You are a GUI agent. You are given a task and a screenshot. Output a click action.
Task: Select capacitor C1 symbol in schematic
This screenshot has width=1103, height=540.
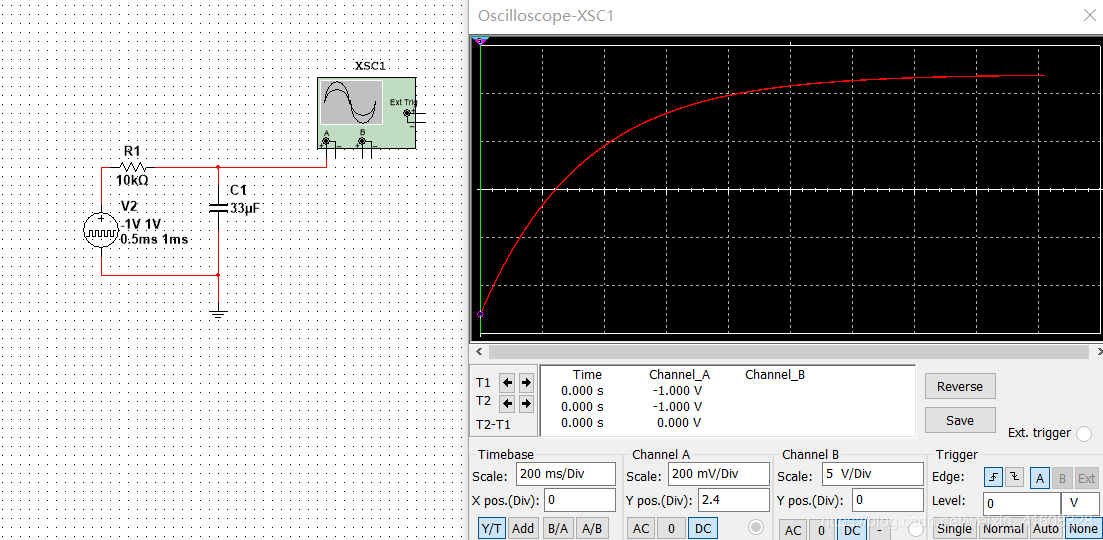(x=218, y=207)
